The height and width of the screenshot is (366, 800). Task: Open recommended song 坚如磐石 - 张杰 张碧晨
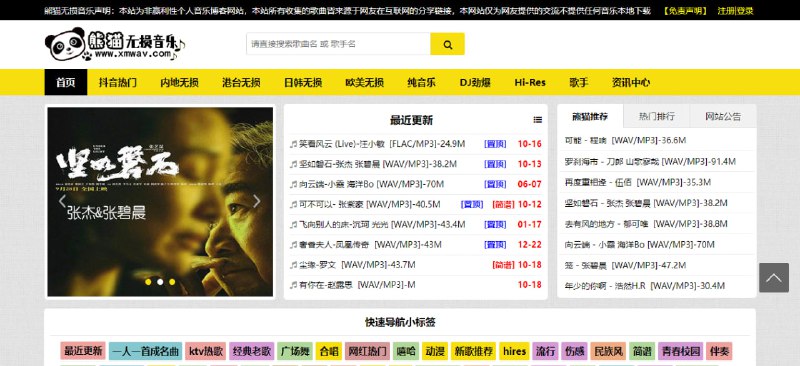(646, 203)
